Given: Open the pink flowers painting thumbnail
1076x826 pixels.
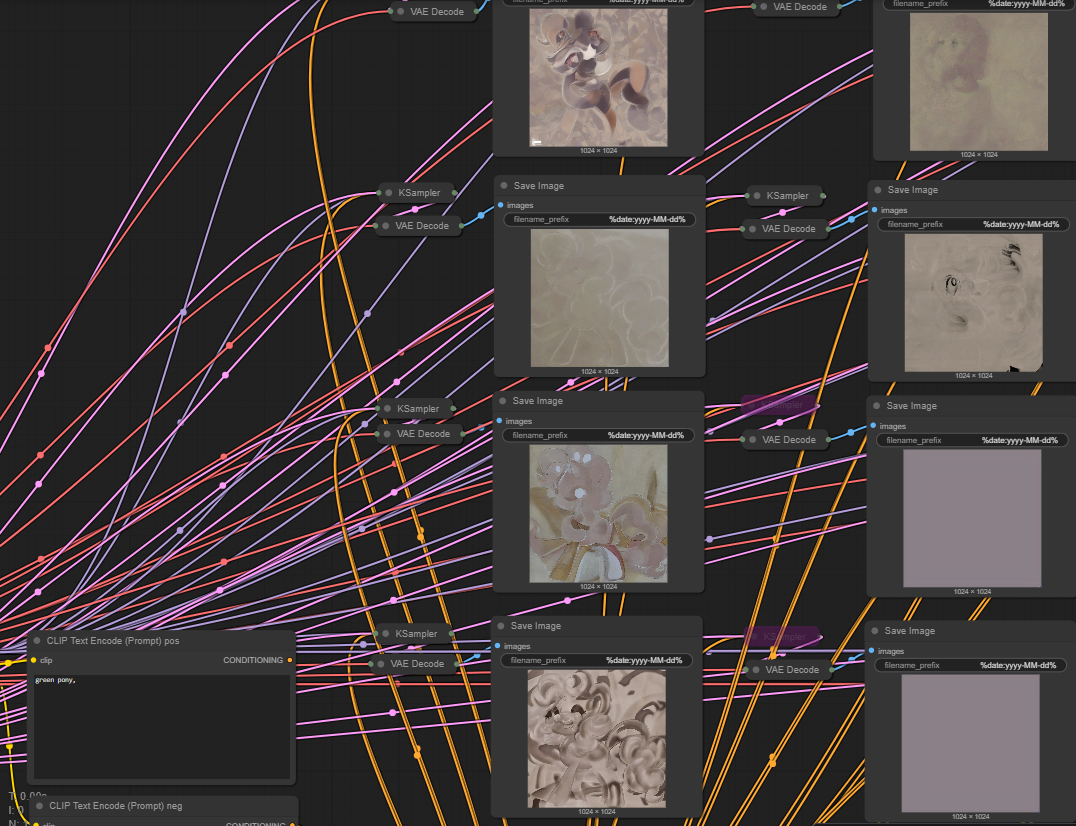Looking at the screenshot, I should click(598, 514).
